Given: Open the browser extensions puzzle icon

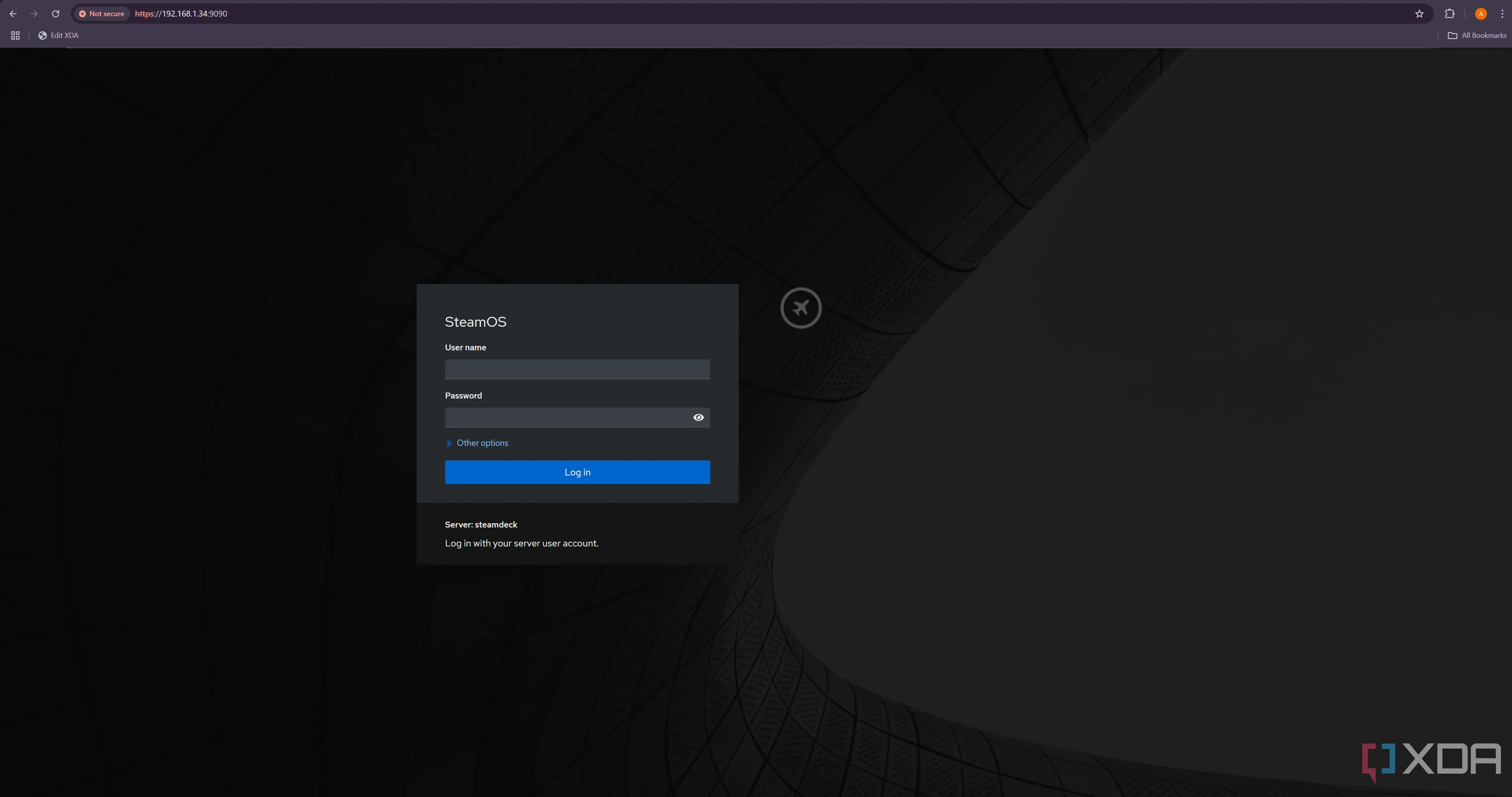Looking at the screenshot, I should (x=1449, y=13).
